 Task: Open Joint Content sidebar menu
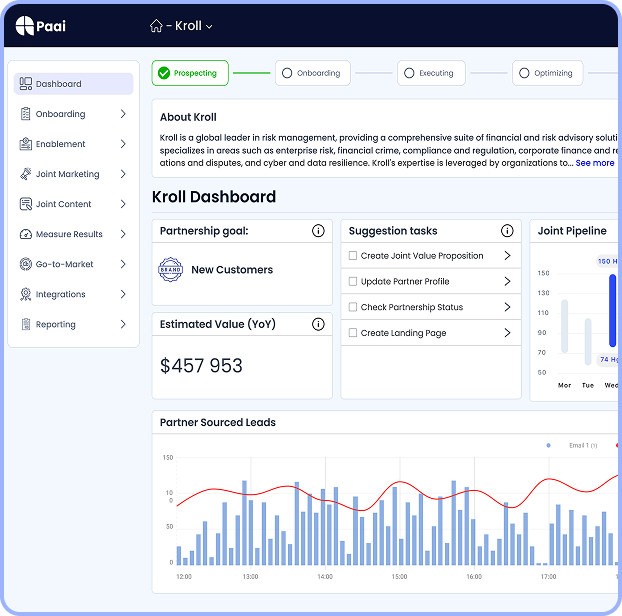(x=73, y=204)
